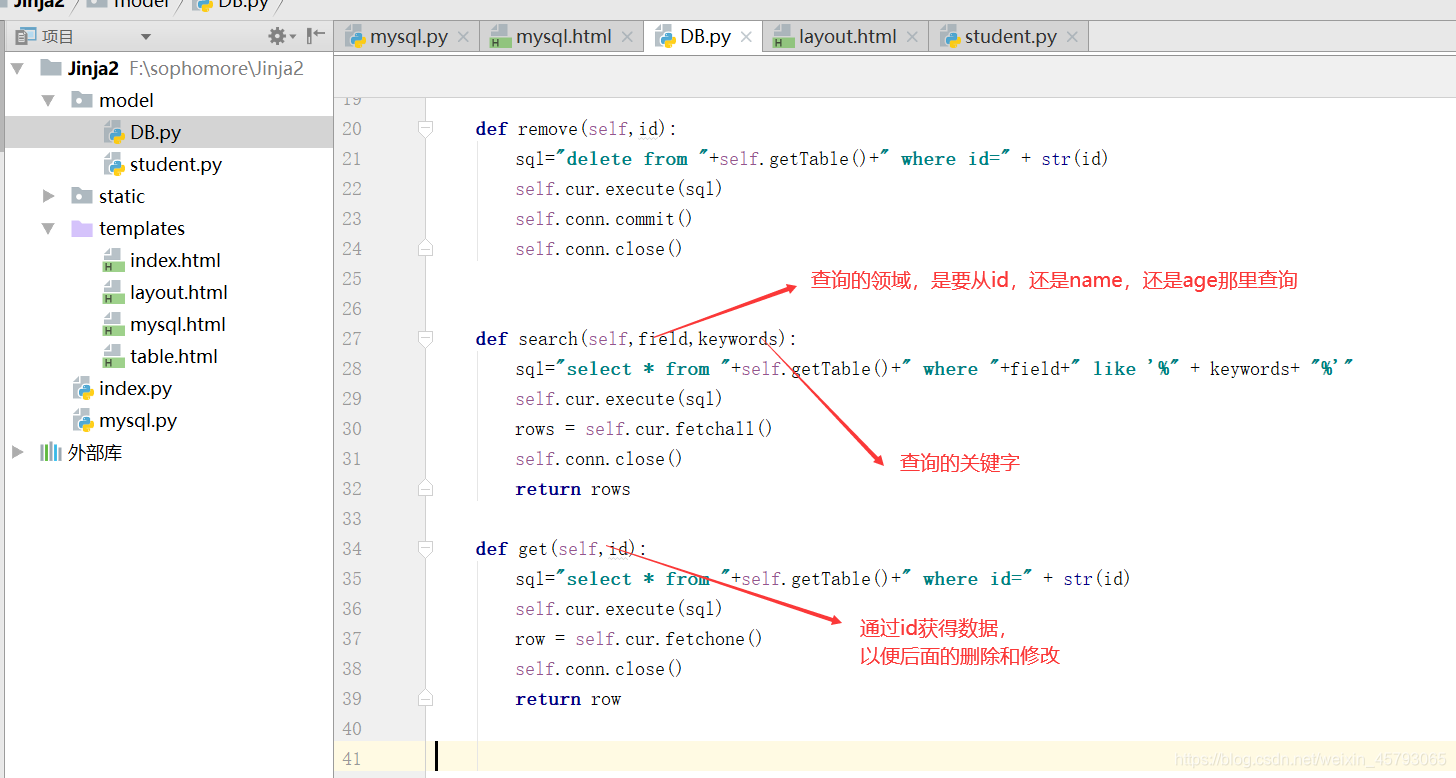This screenshot has width=1456, height=778.
Task: Expand the static folder
Action: click(48, 196)
